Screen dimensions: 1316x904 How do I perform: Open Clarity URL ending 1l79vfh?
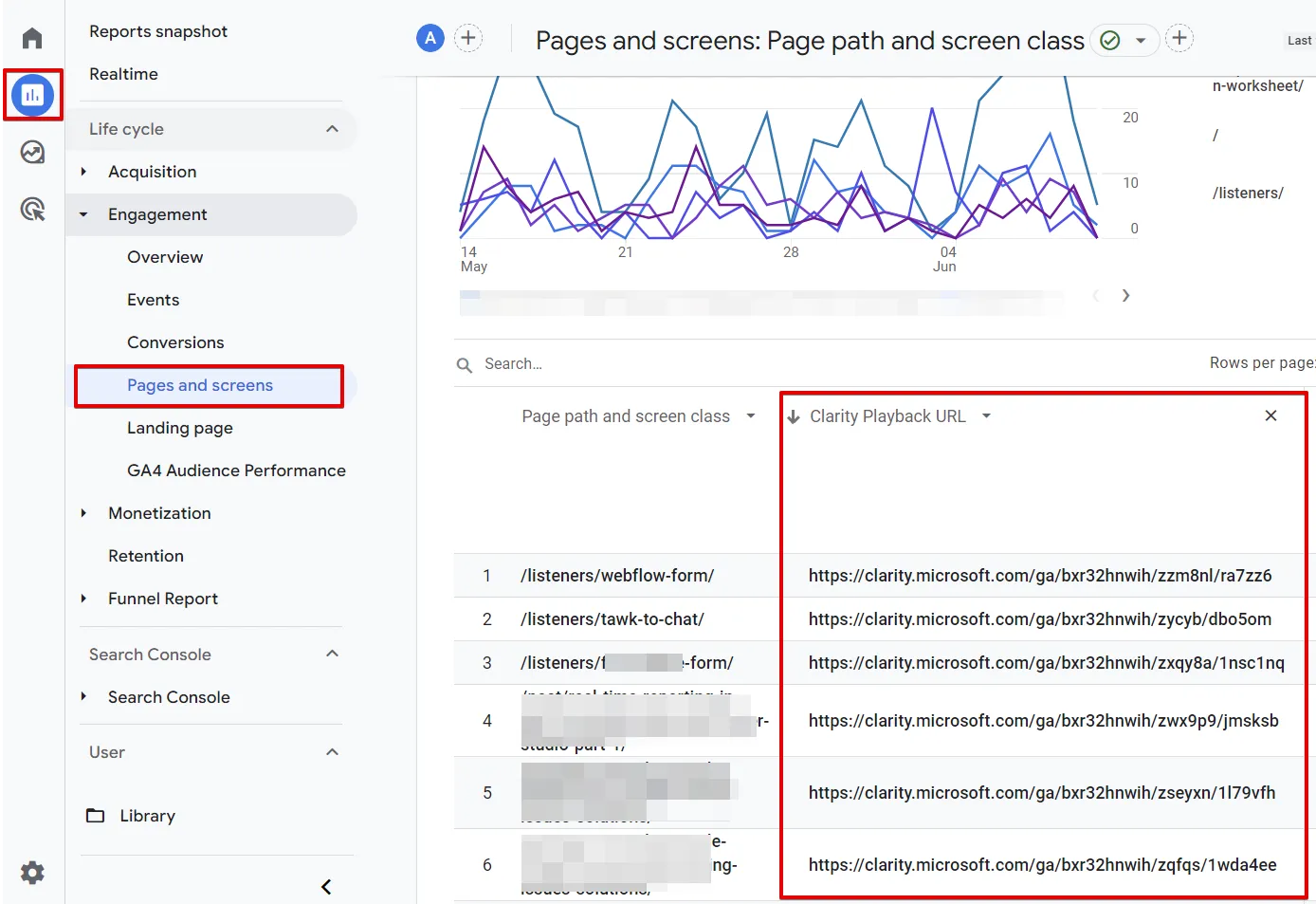point(1042,793)
